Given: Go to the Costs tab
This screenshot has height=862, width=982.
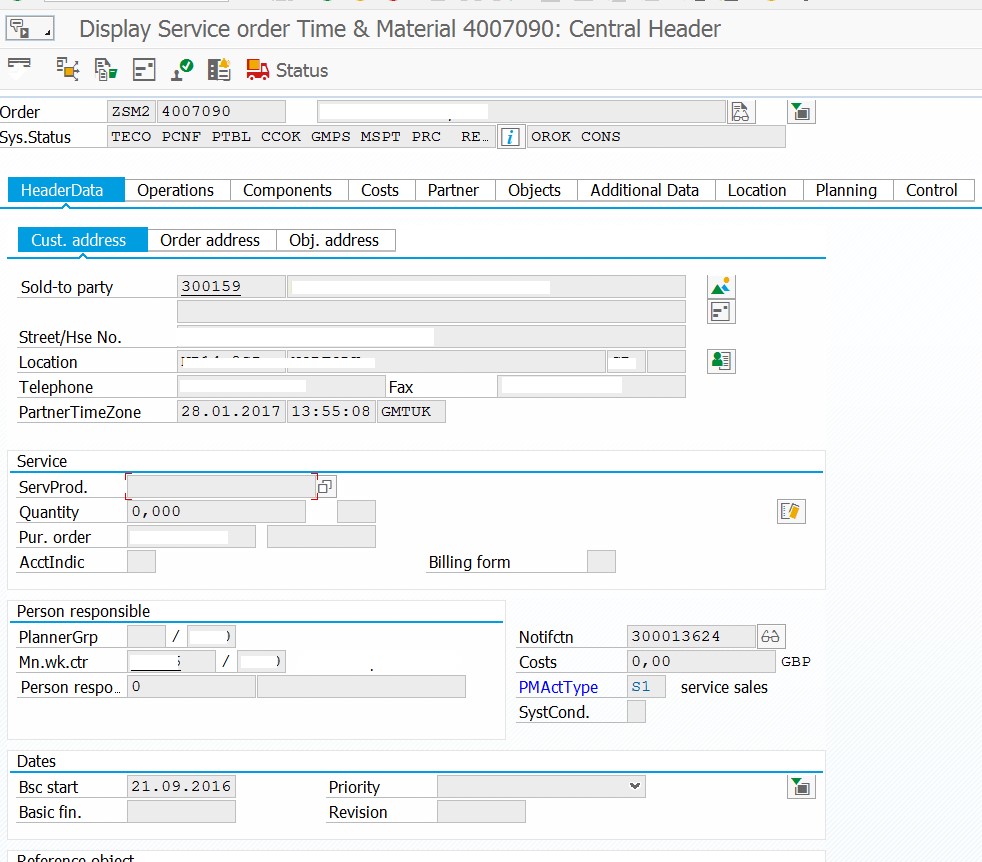Looking at the screenshot, I should (x=380, y=190).
